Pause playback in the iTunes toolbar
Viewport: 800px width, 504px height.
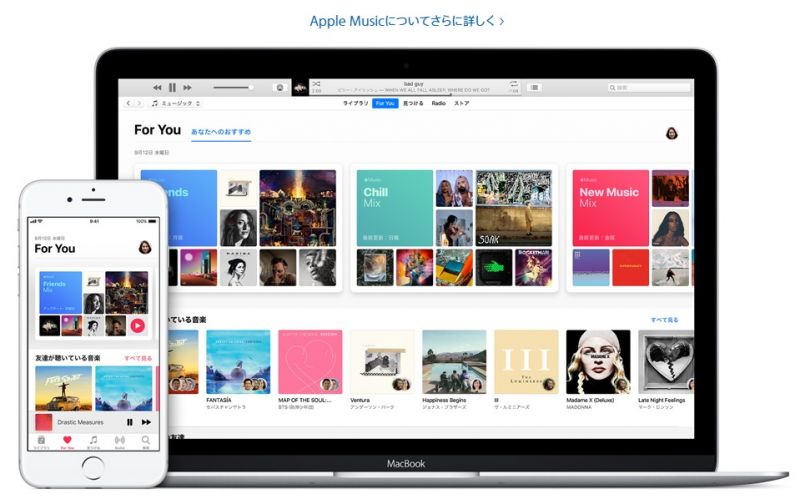coord(172,88)
